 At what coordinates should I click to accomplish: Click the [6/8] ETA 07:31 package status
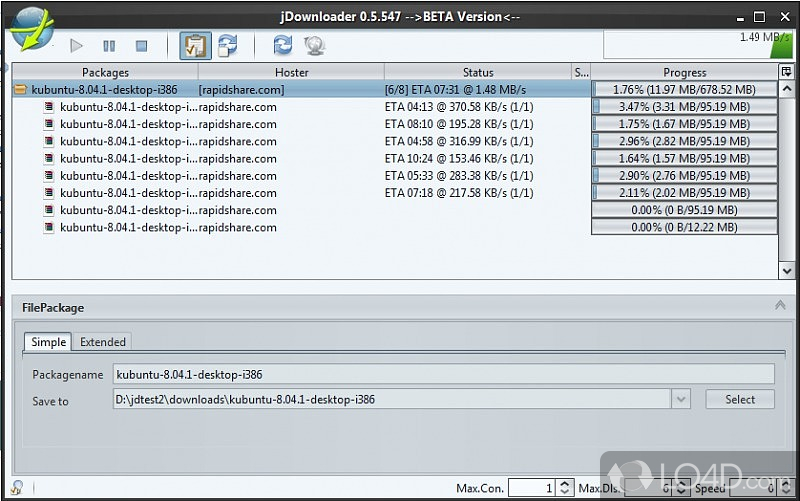tap(455, 90)
